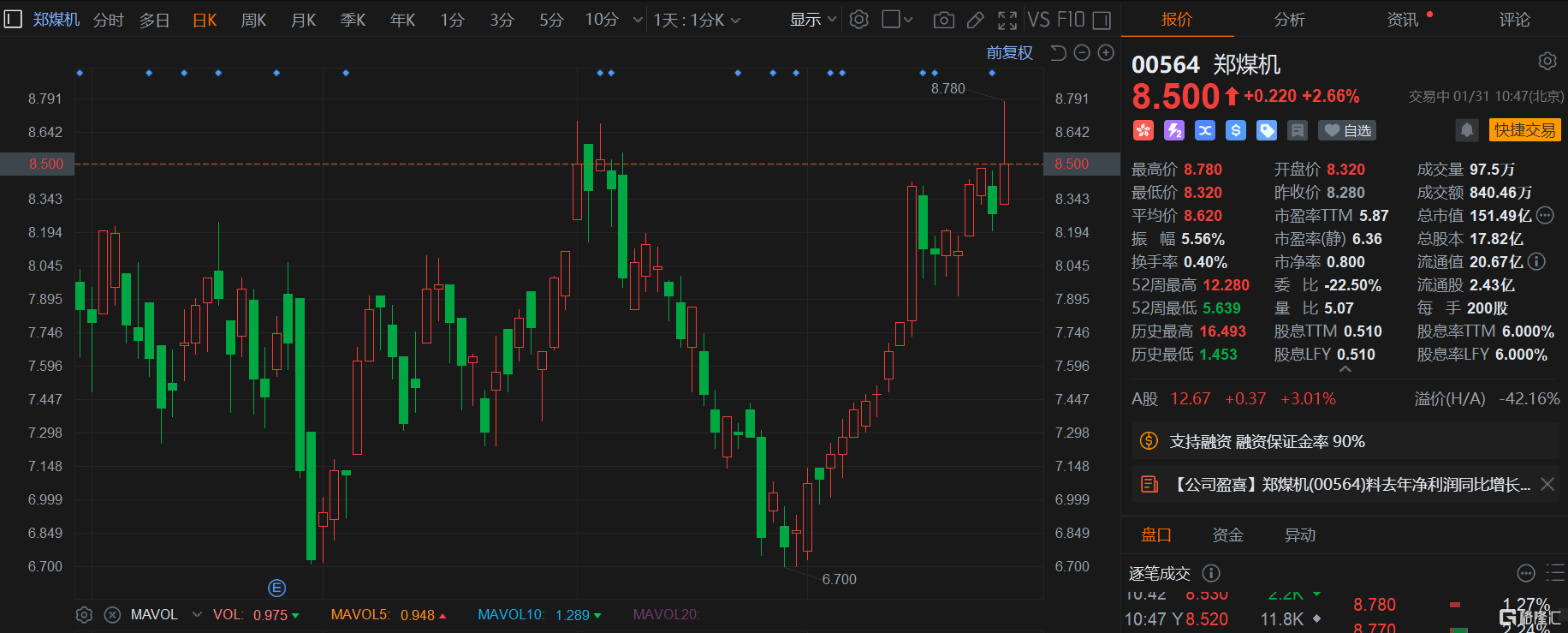Screen dimensions: 1568x633
Task: Open MAVOL indicator settings gear
Action: pyautogui.click(x=84, y=614)
